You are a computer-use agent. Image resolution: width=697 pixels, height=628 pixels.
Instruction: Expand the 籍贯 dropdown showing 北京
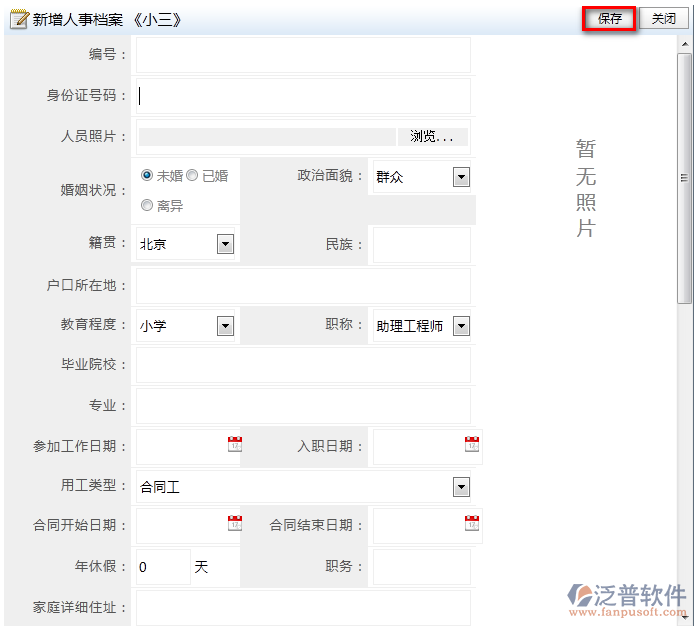click(x=225, y=244)
